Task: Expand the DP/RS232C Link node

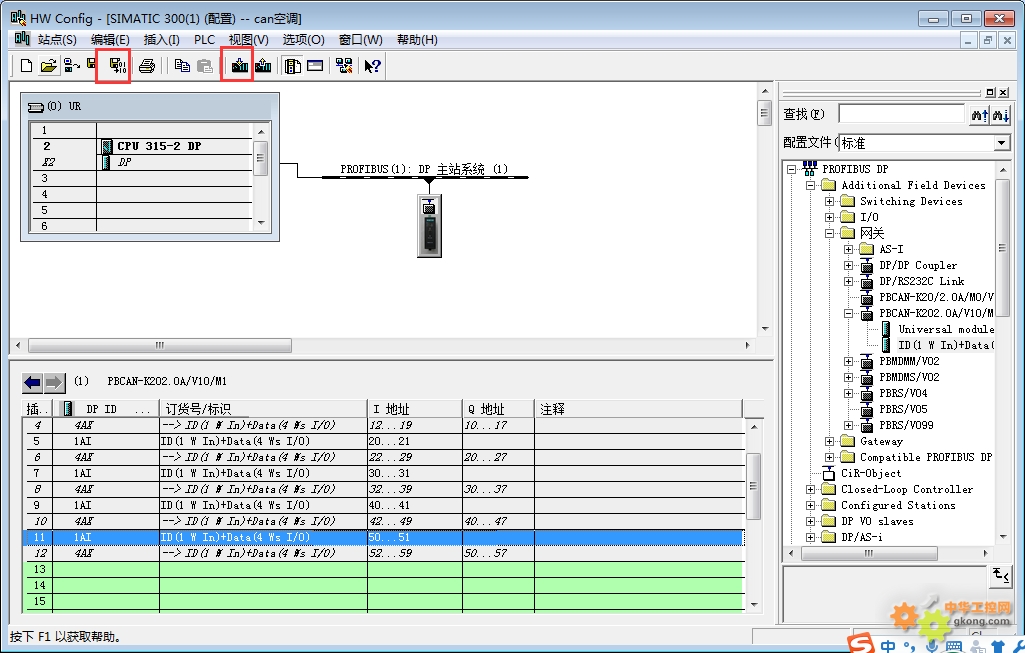Action: point(849,282)
